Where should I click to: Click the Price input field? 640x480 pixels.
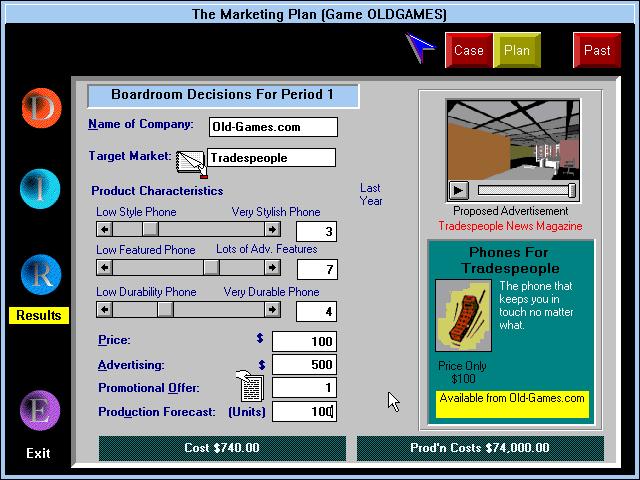(x=304, y=341)
